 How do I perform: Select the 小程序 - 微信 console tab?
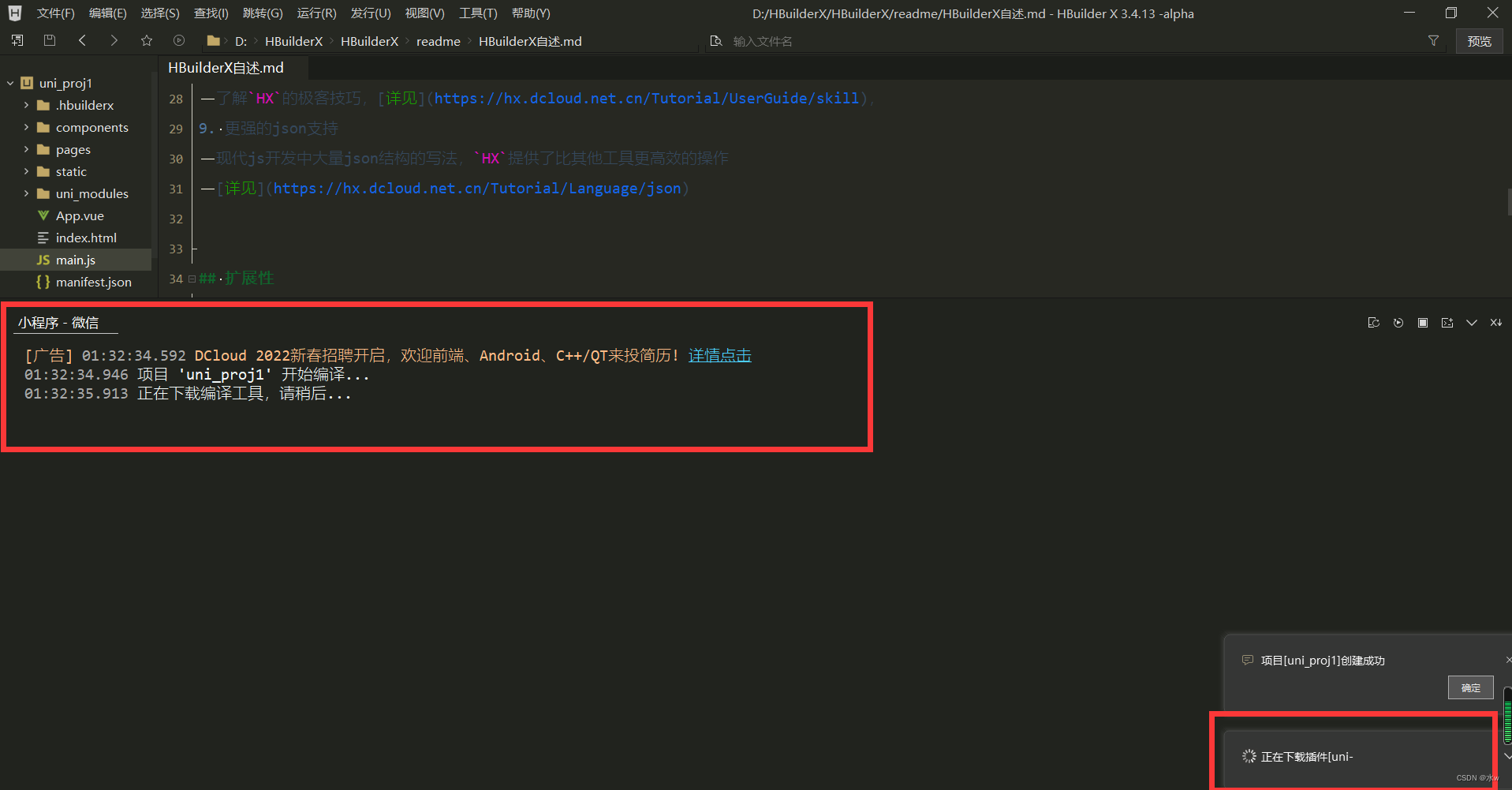pyautogui.click(x=59, y=323)
